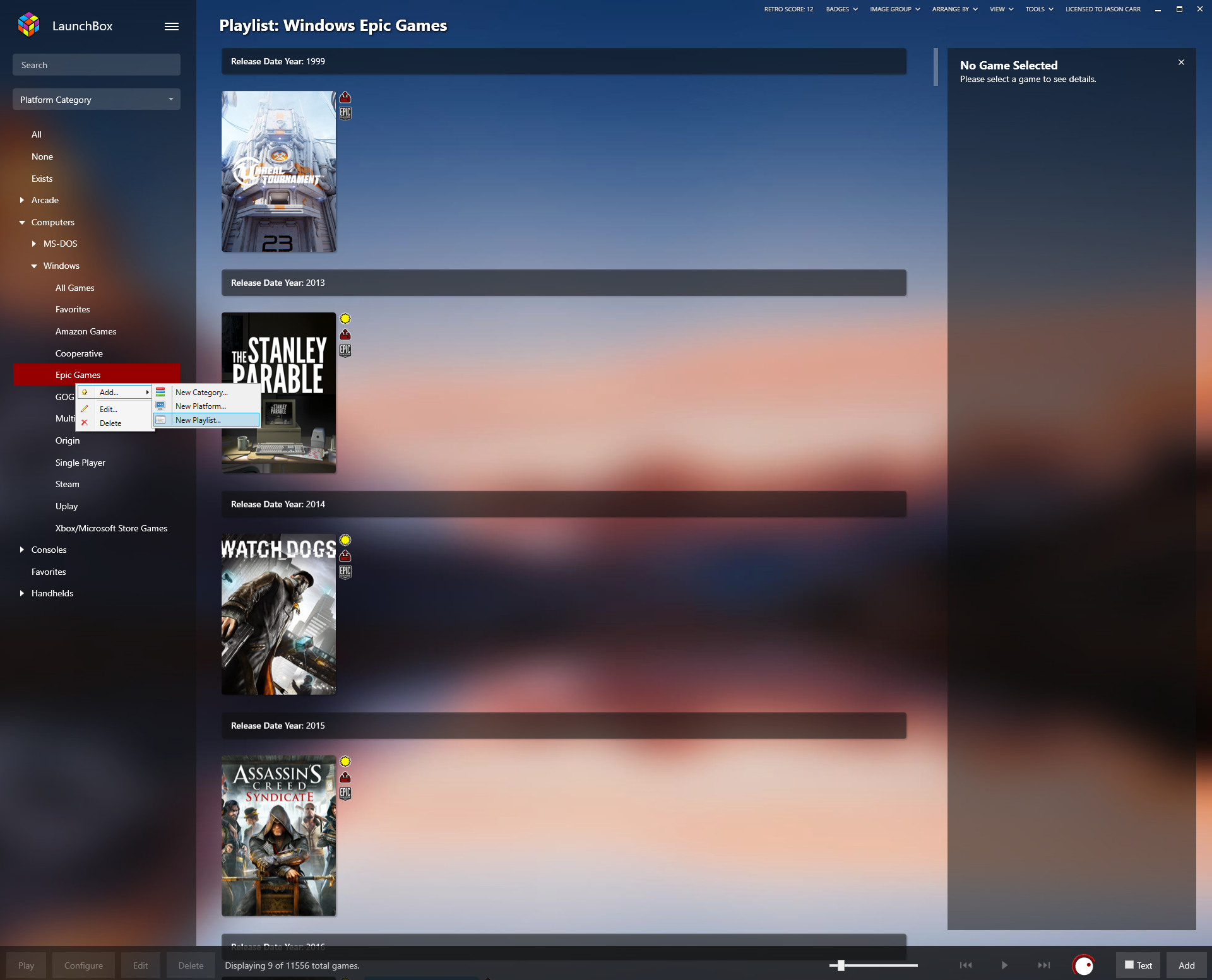Choose New Platform... from the submenu
1212x980 pixels.
(x=206, y=406)
